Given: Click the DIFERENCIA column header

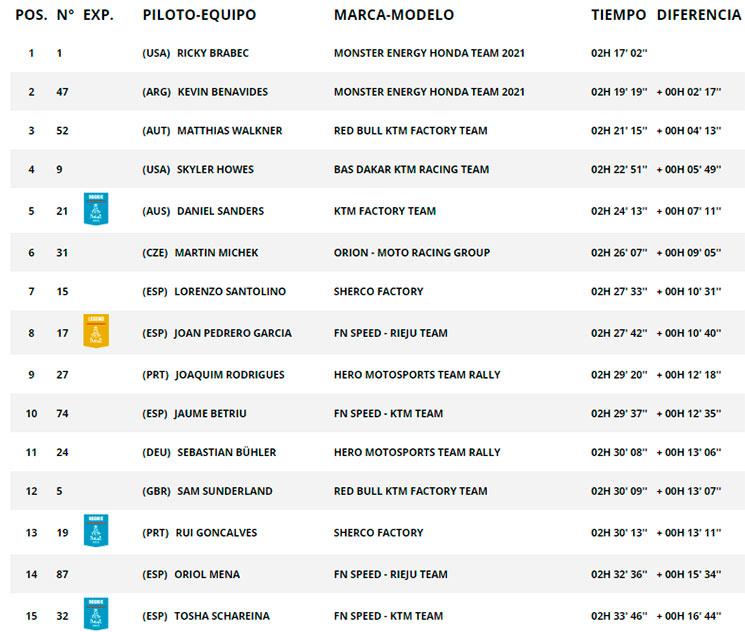Looking at the screenshot, I should point(699,15).
